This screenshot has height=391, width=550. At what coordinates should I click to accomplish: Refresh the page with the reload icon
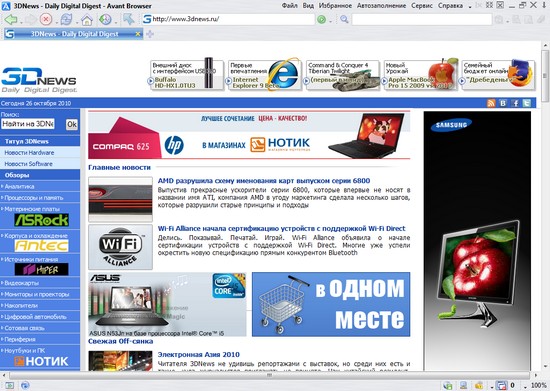pos(66,19)
